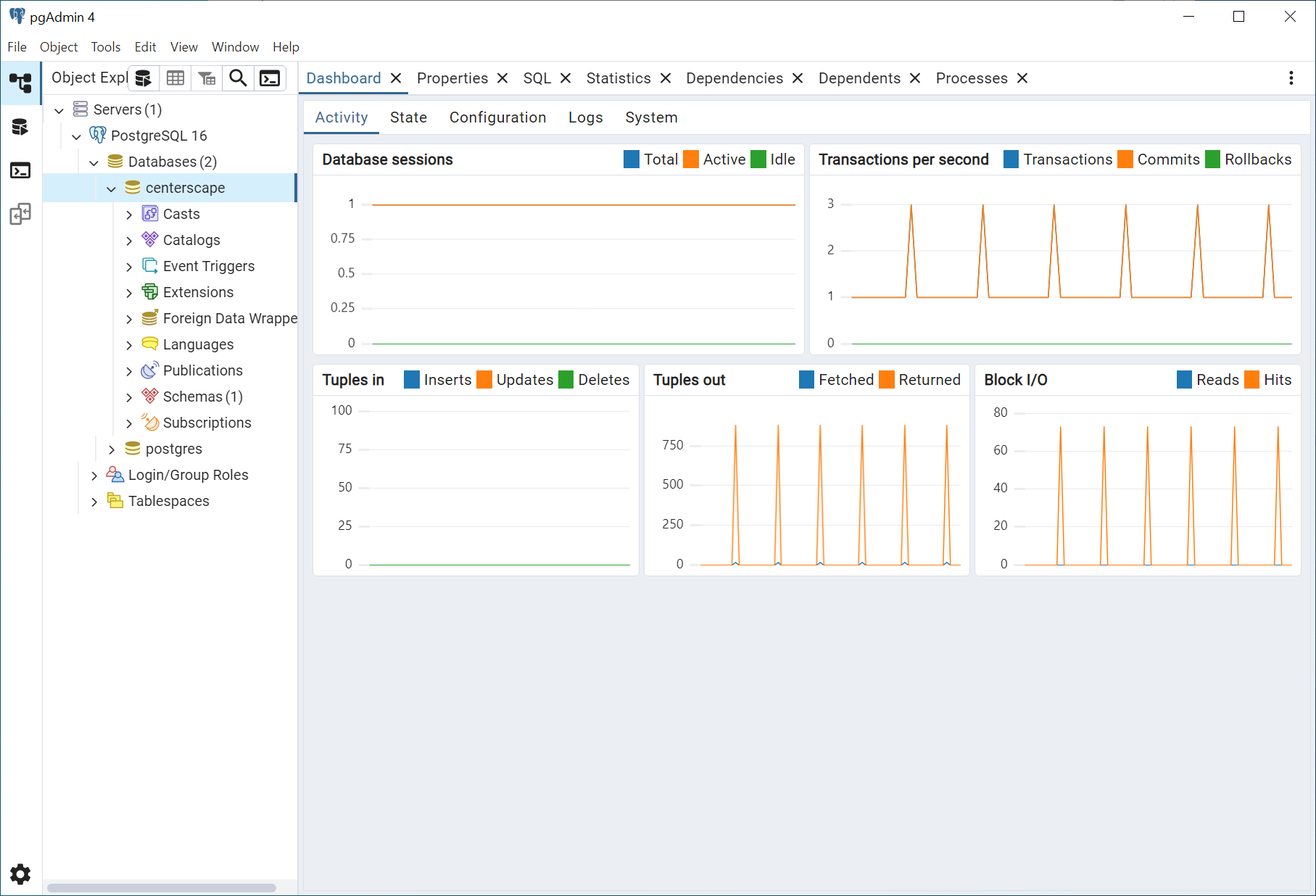
Task: Click the Schema Diff icon in left sidebar
Action: (20, 214)
